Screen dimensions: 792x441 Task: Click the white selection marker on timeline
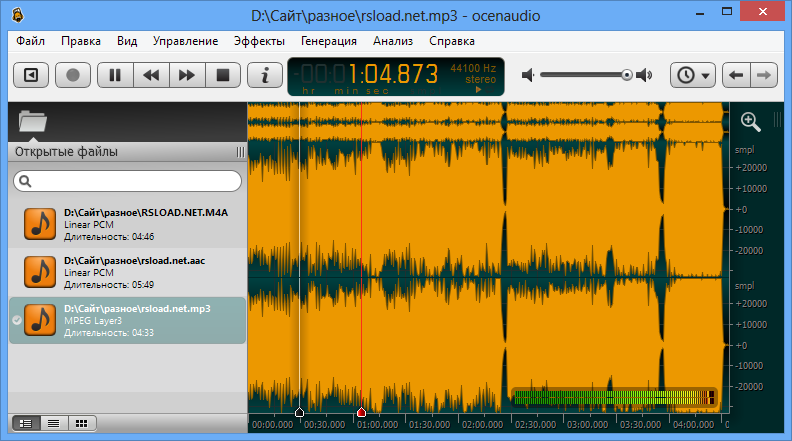point(299,412)
